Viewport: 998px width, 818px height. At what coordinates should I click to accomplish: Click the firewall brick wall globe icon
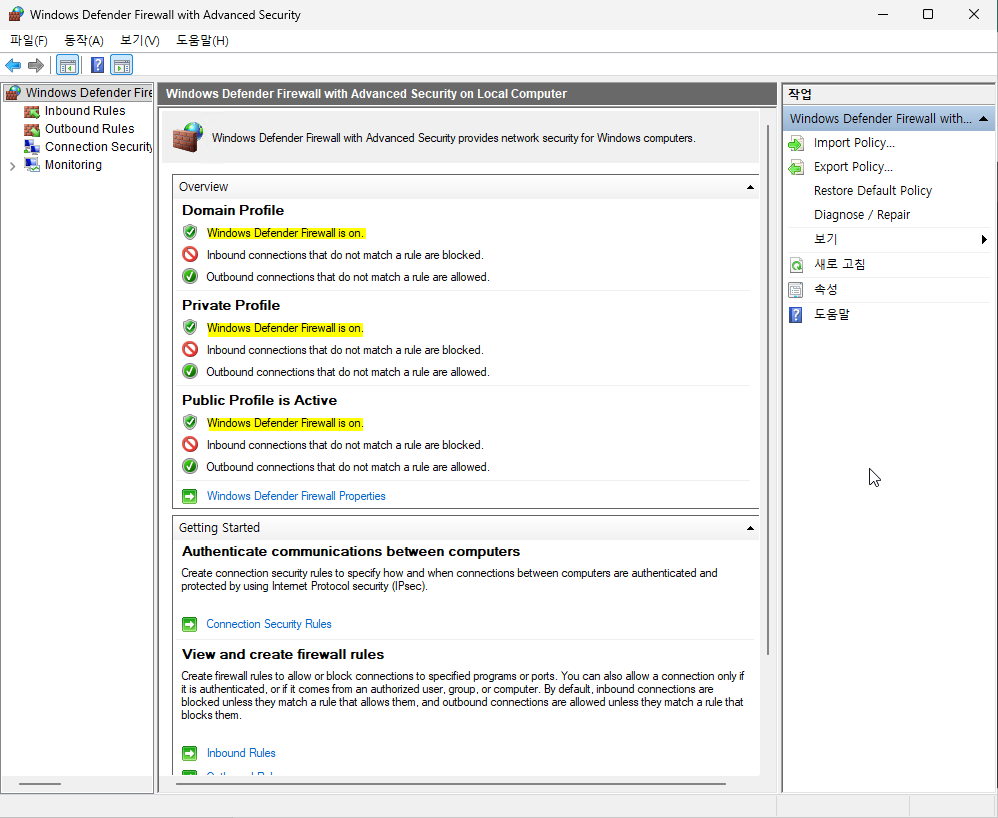coord(188,137)
